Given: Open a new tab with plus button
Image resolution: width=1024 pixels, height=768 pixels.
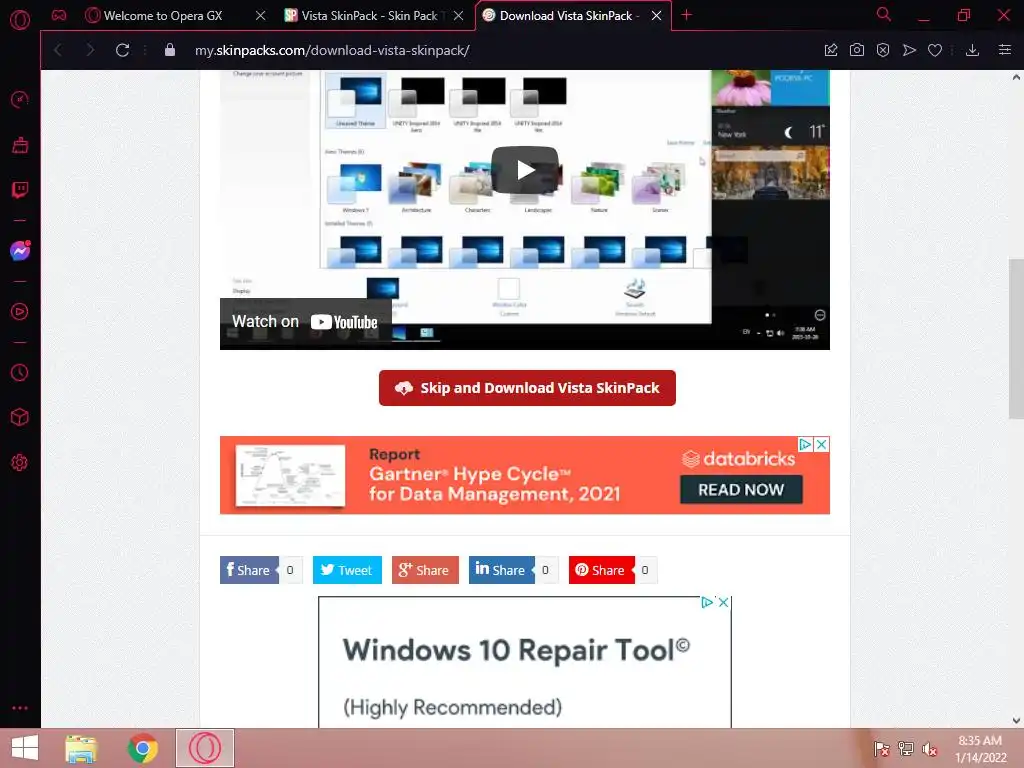Looking at the screenshot, I should click(x=686, y=15).
